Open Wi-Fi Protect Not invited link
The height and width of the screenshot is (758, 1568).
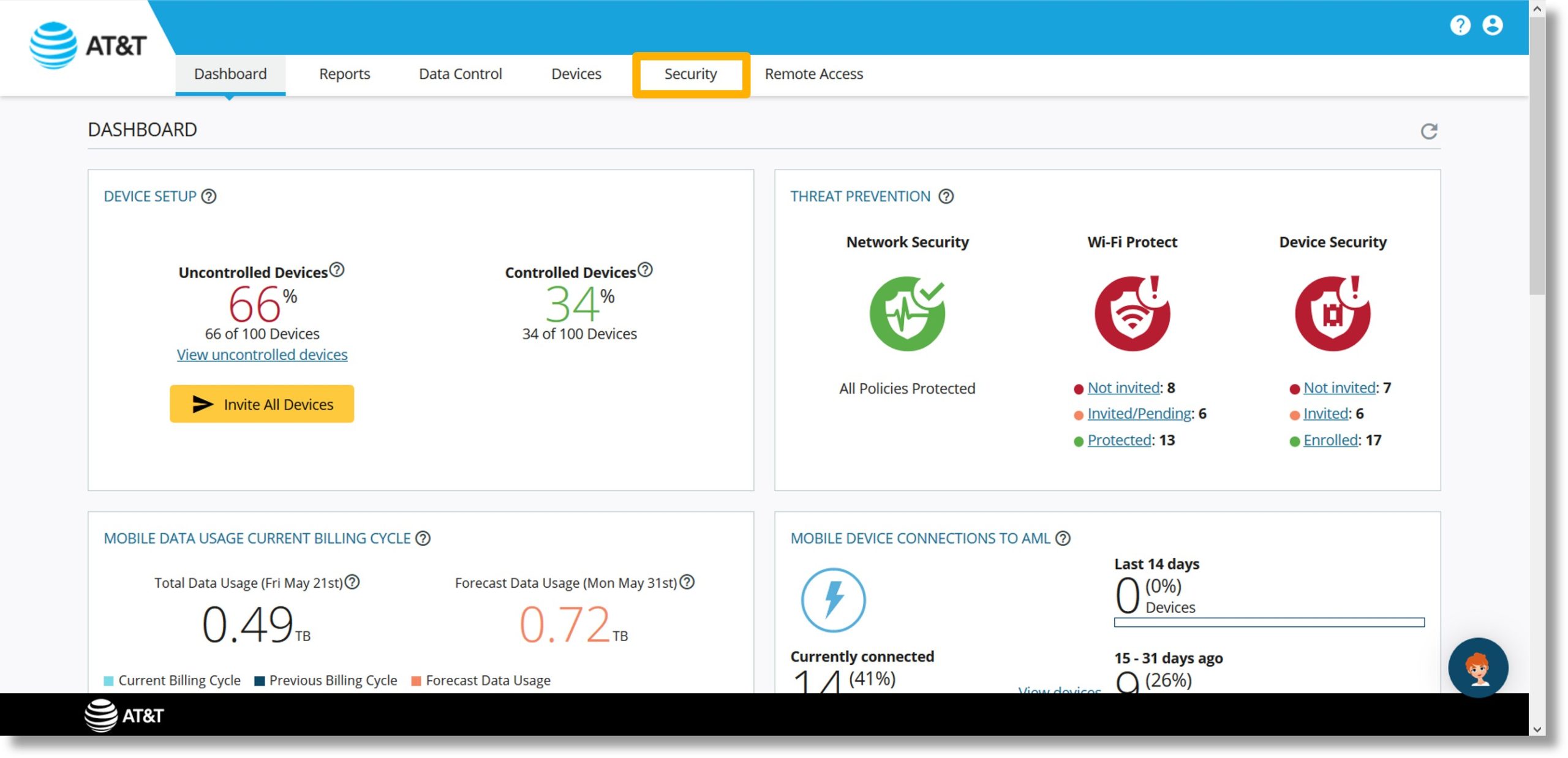(1124, 388)
